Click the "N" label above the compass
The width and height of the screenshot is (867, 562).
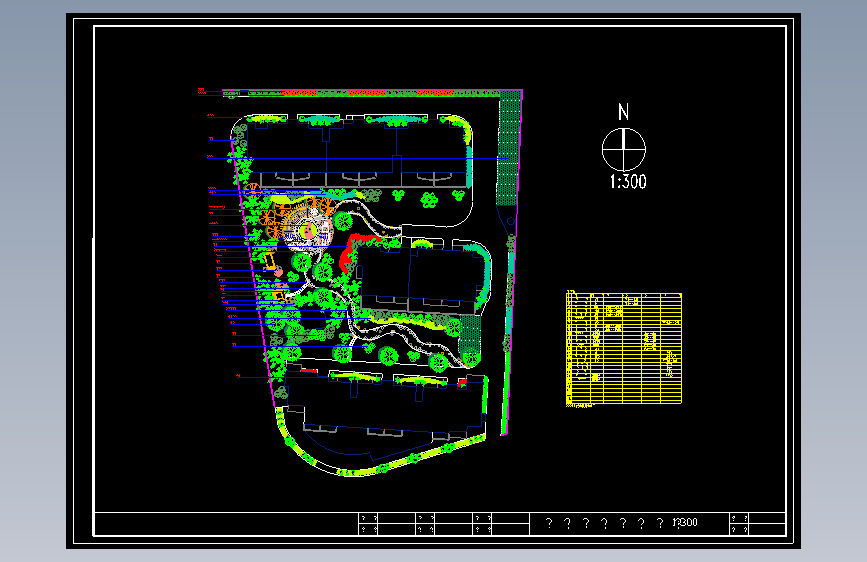click(624, 112)
